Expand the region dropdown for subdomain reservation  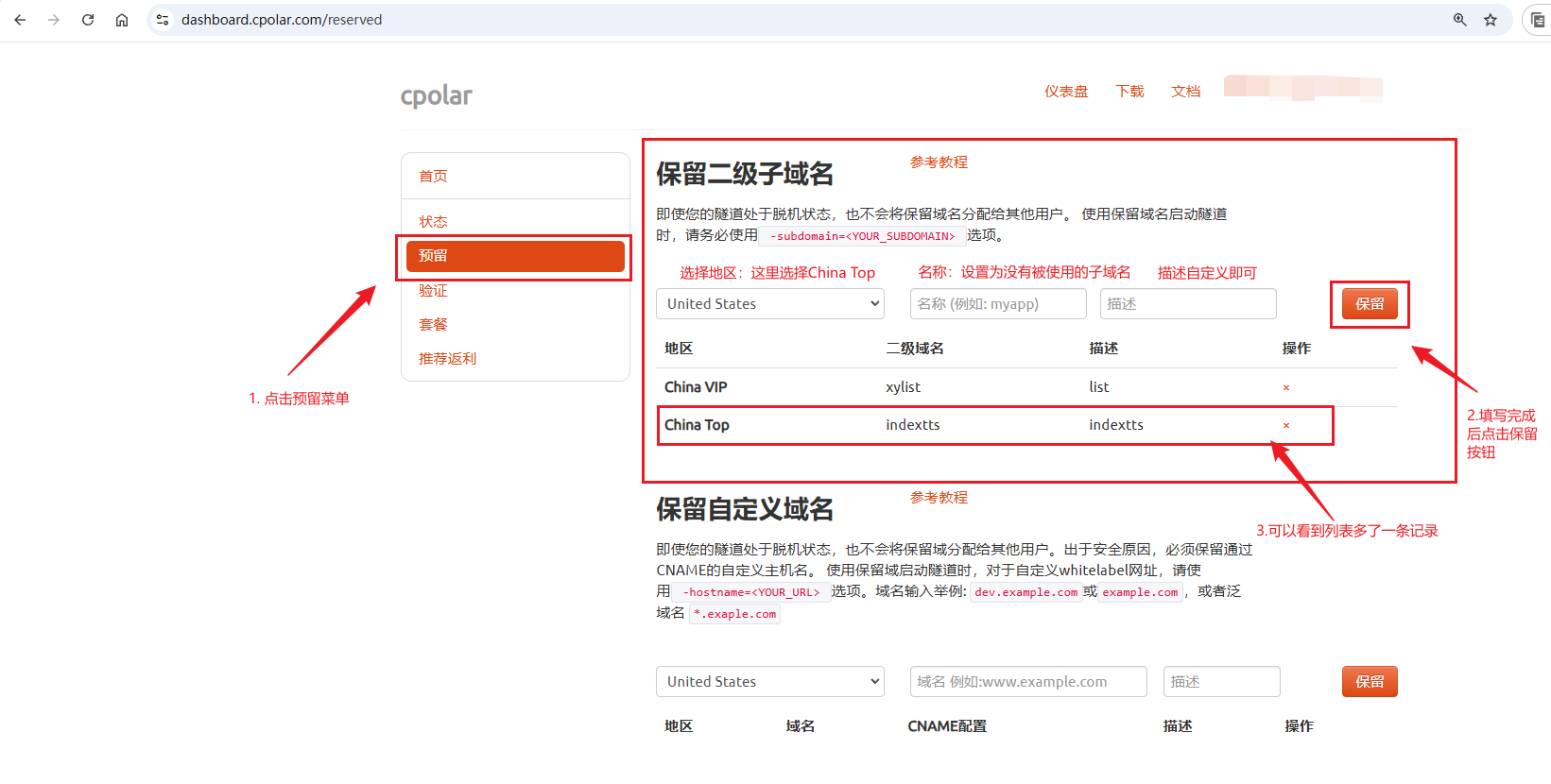[770, 303]
